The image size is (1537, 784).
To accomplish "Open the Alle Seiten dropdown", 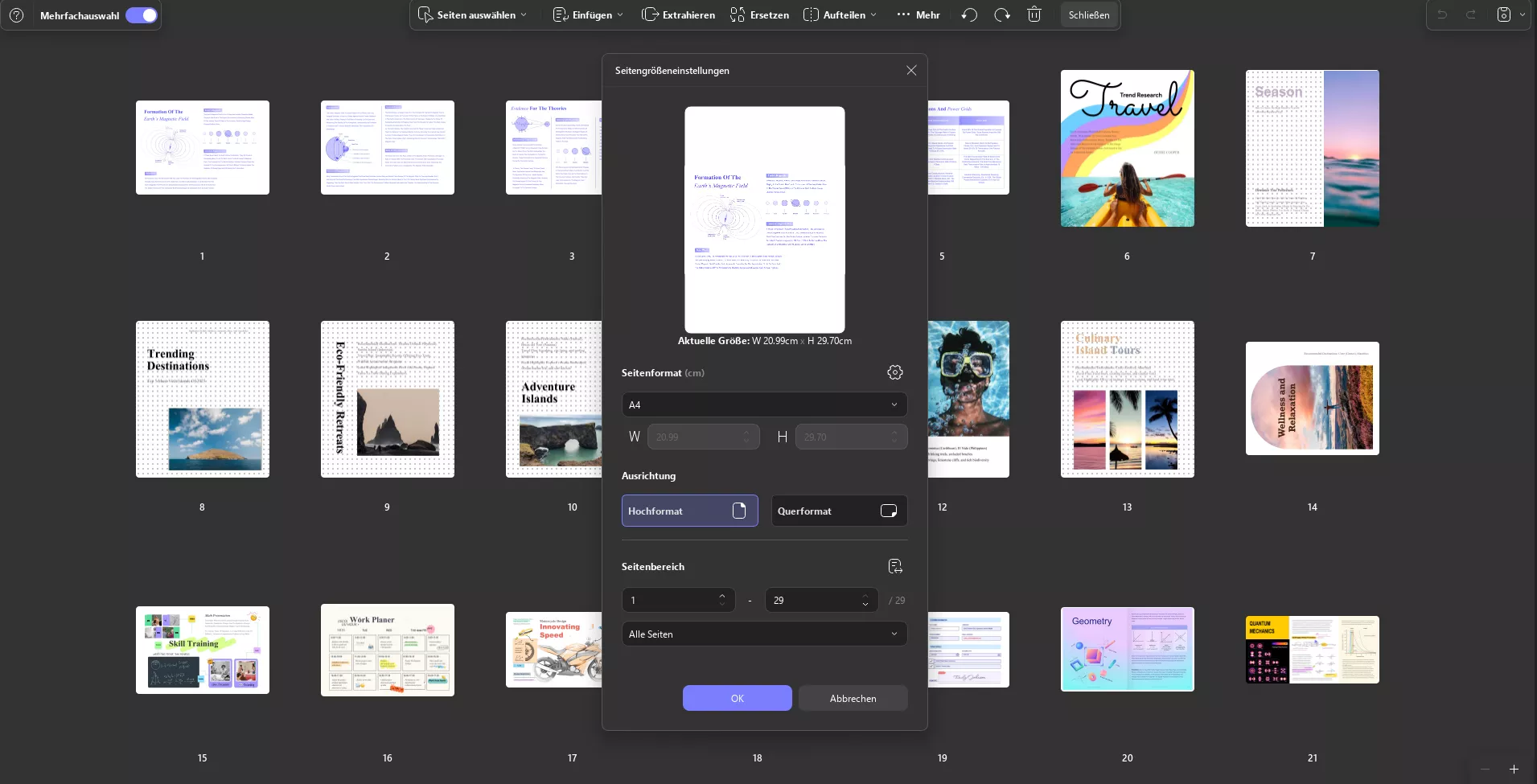I will coord(764,634).
